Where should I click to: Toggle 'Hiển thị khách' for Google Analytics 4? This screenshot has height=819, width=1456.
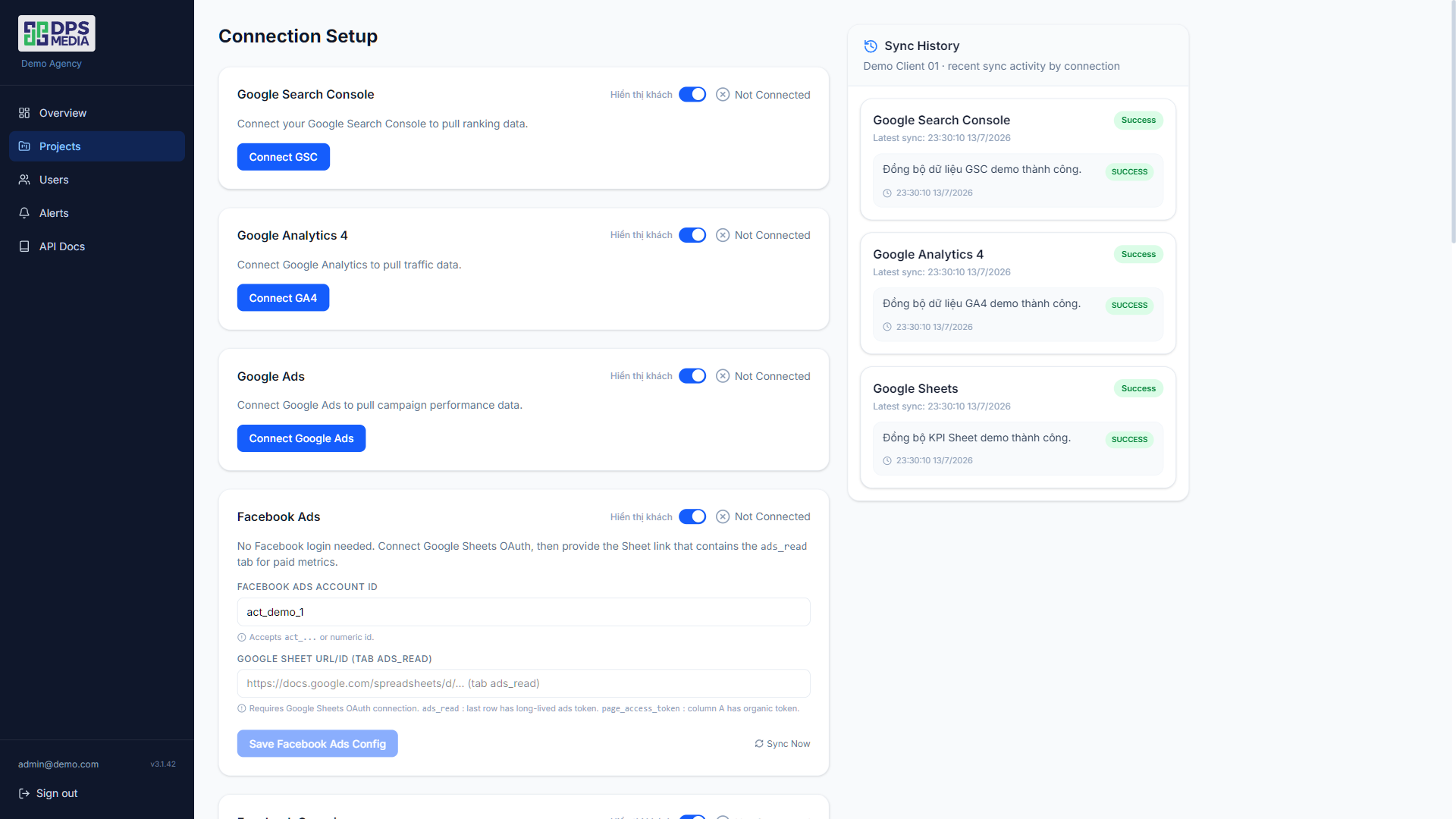(x=692, y=235)
